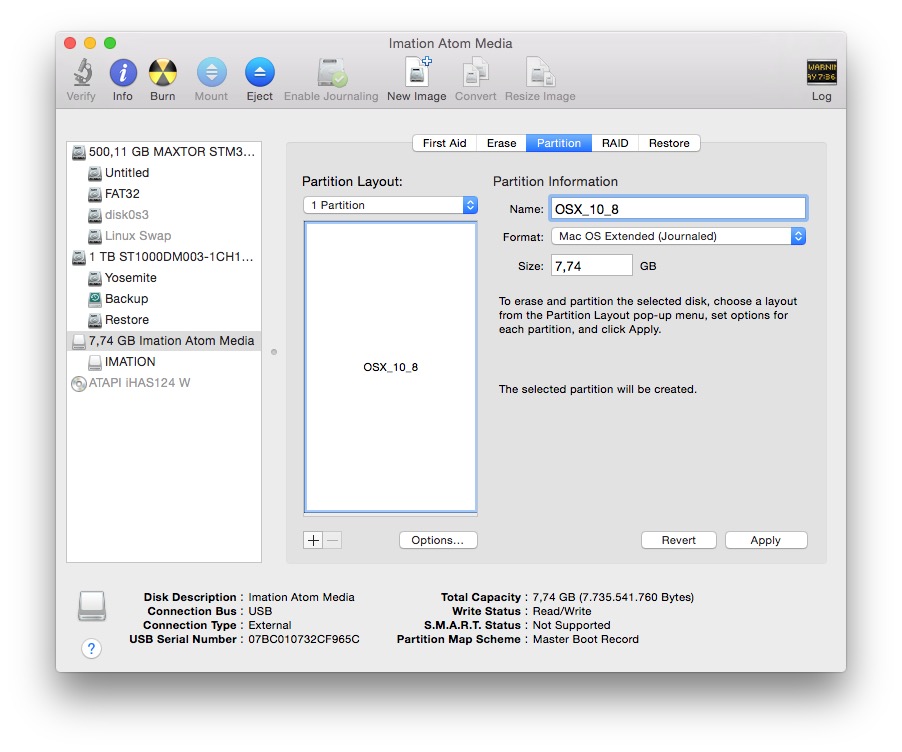This screenshot has height=752, width=902.
Task: Click the Apply button
Action: coord(765,540)
